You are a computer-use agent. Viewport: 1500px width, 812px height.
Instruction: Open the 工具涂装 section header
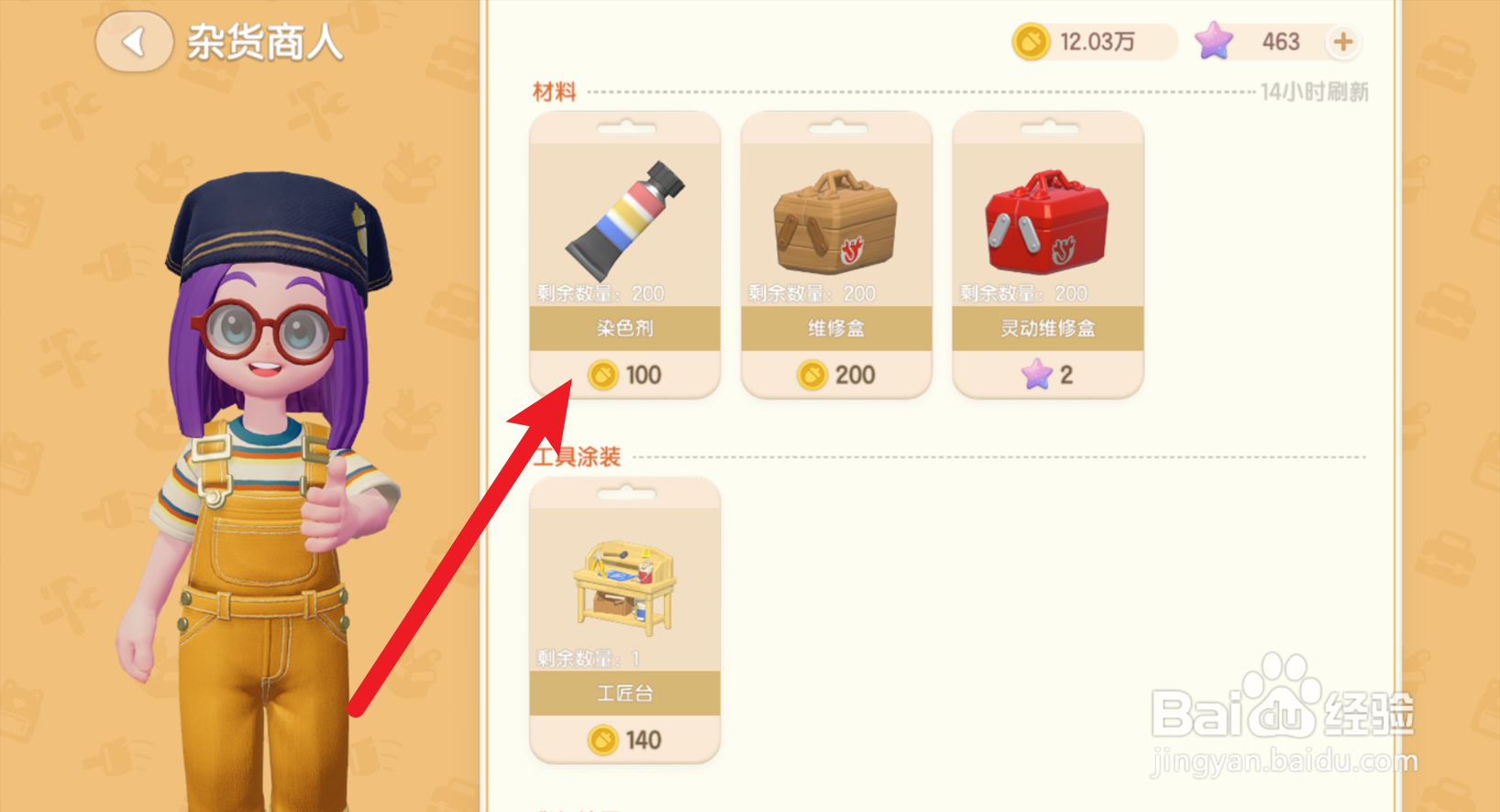[577, 456]
